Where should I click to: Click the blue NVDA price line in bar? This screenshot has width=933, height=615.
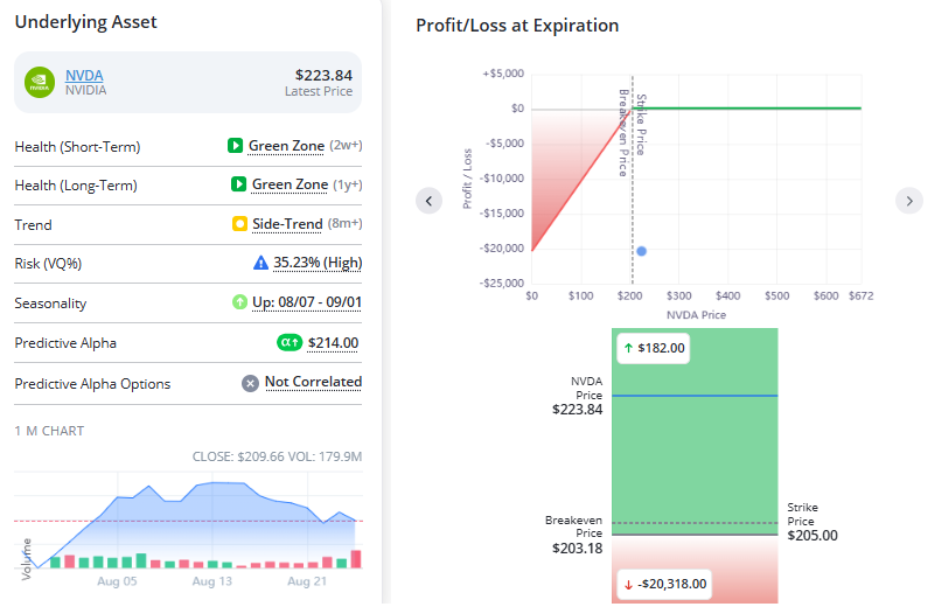[694, 396]
